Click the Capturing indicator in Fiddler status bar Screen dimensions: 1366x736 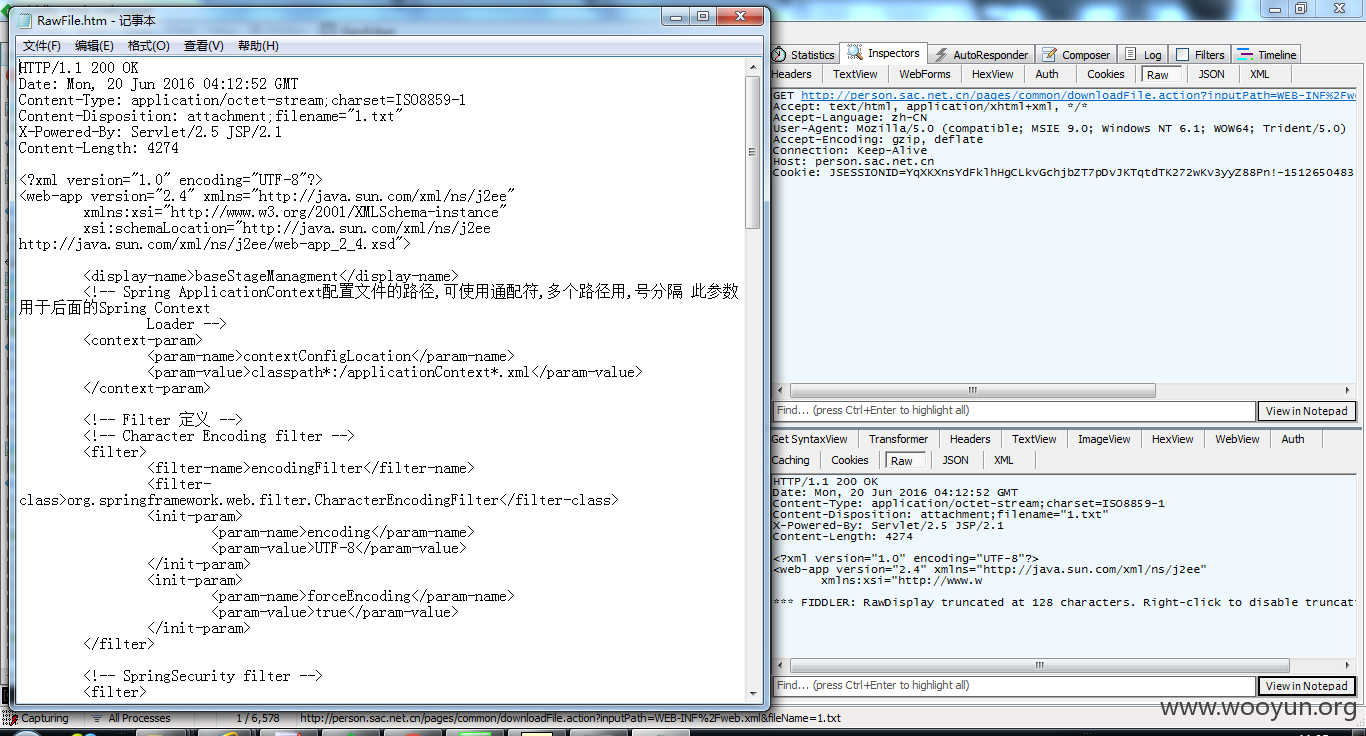pyautogui.click(x=36, y=718)
